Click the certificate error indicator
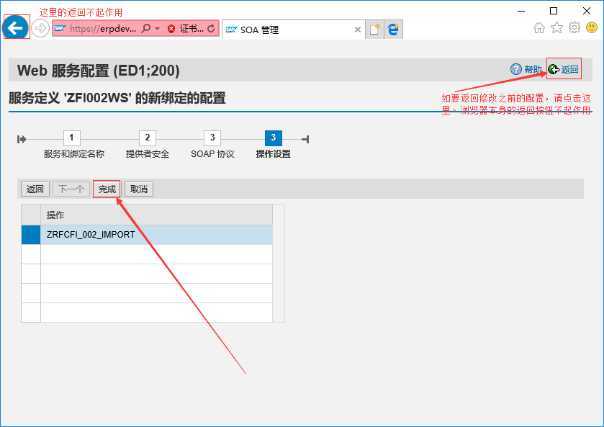604x427 pixels. 186,28
